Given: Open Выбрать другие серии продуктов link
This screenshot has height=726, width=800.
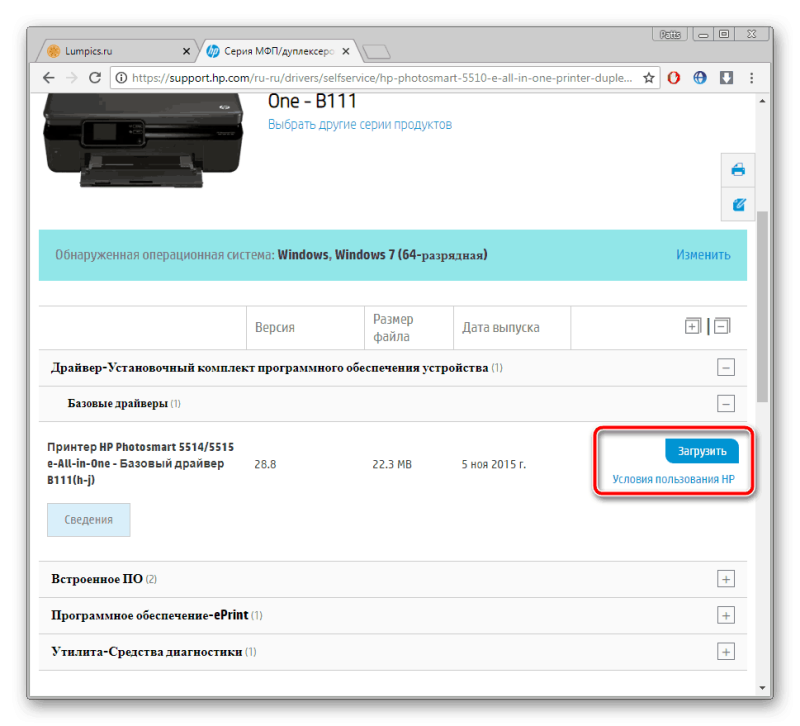Looking at the screenshot, I should tap(360, 124).
